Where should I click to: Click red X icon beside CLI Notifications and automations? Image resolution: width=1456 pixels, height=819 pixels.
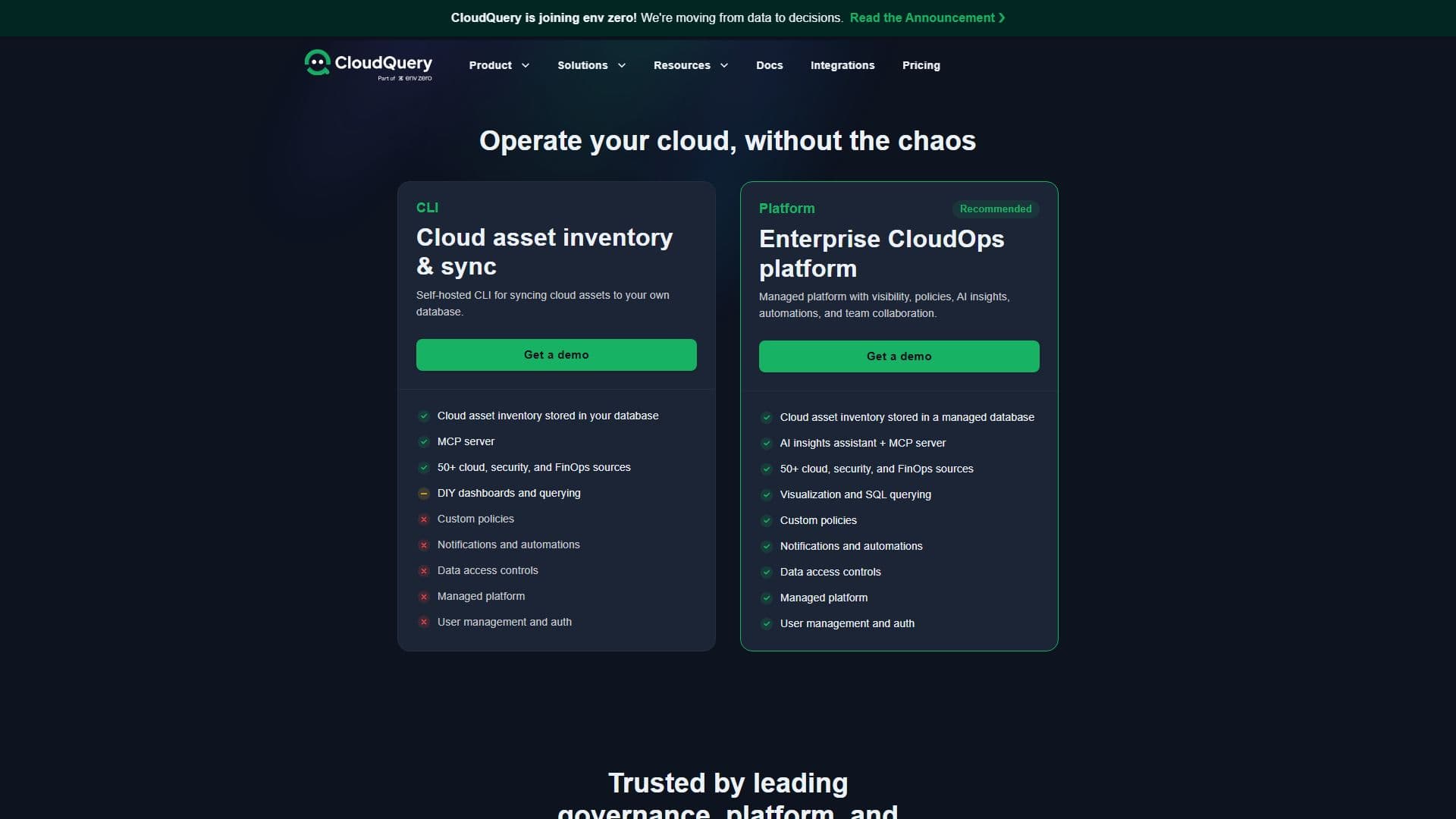424,545
